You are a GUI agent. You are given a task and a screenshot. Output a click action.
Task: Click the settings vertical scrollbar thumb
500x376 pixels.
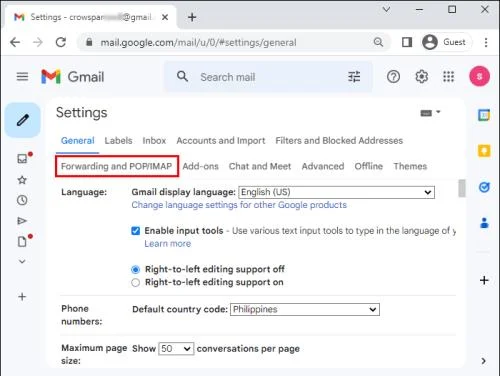[x=462, y=188]
